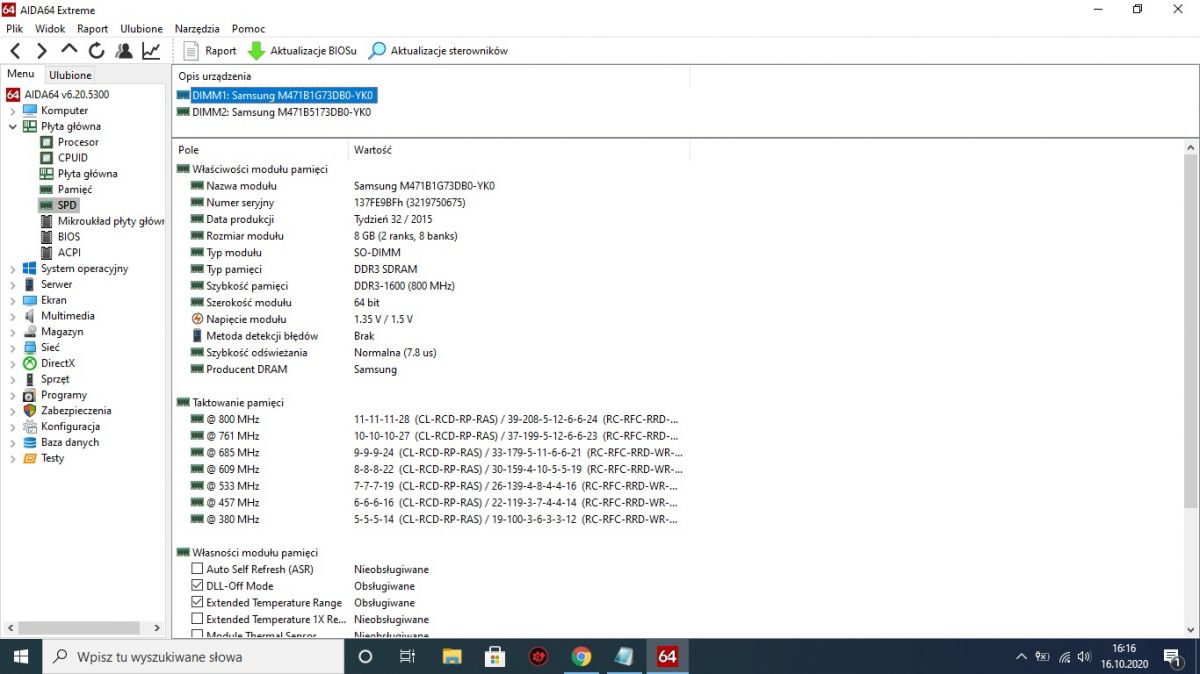The image size is (1200, 674).
Task: Click the Sprzęt icon in tree
Action: (30, 379)
